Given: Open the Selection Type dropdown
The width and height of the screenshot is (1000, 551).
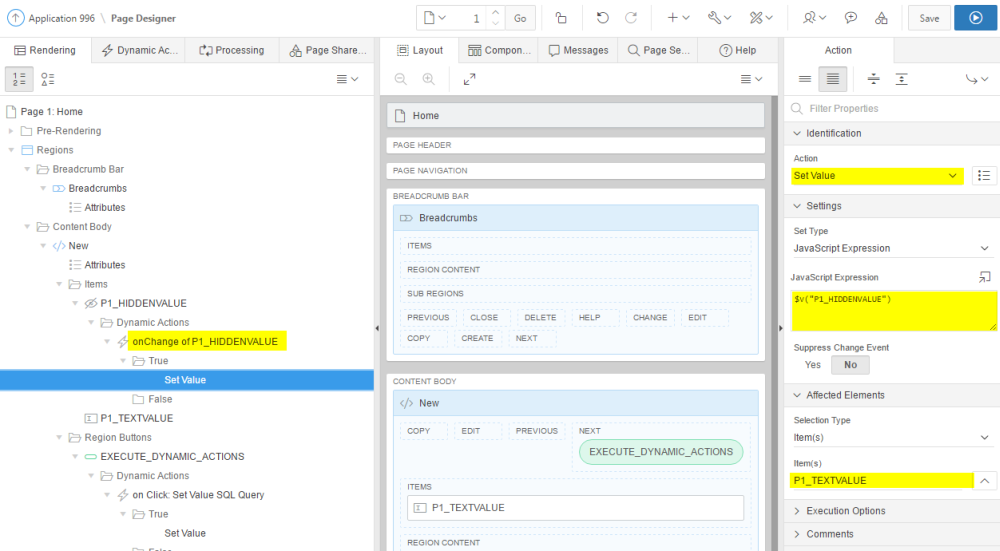Looking at the screenshot, I should point(892,437).
